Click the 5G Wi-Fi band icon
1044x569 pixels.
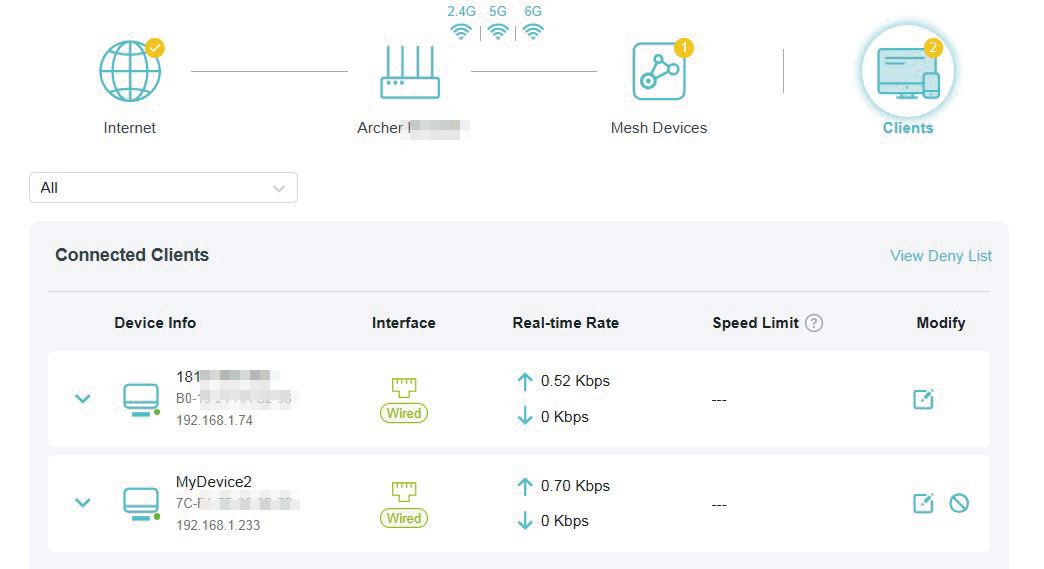pyautogui.click(x=498, y=31)
